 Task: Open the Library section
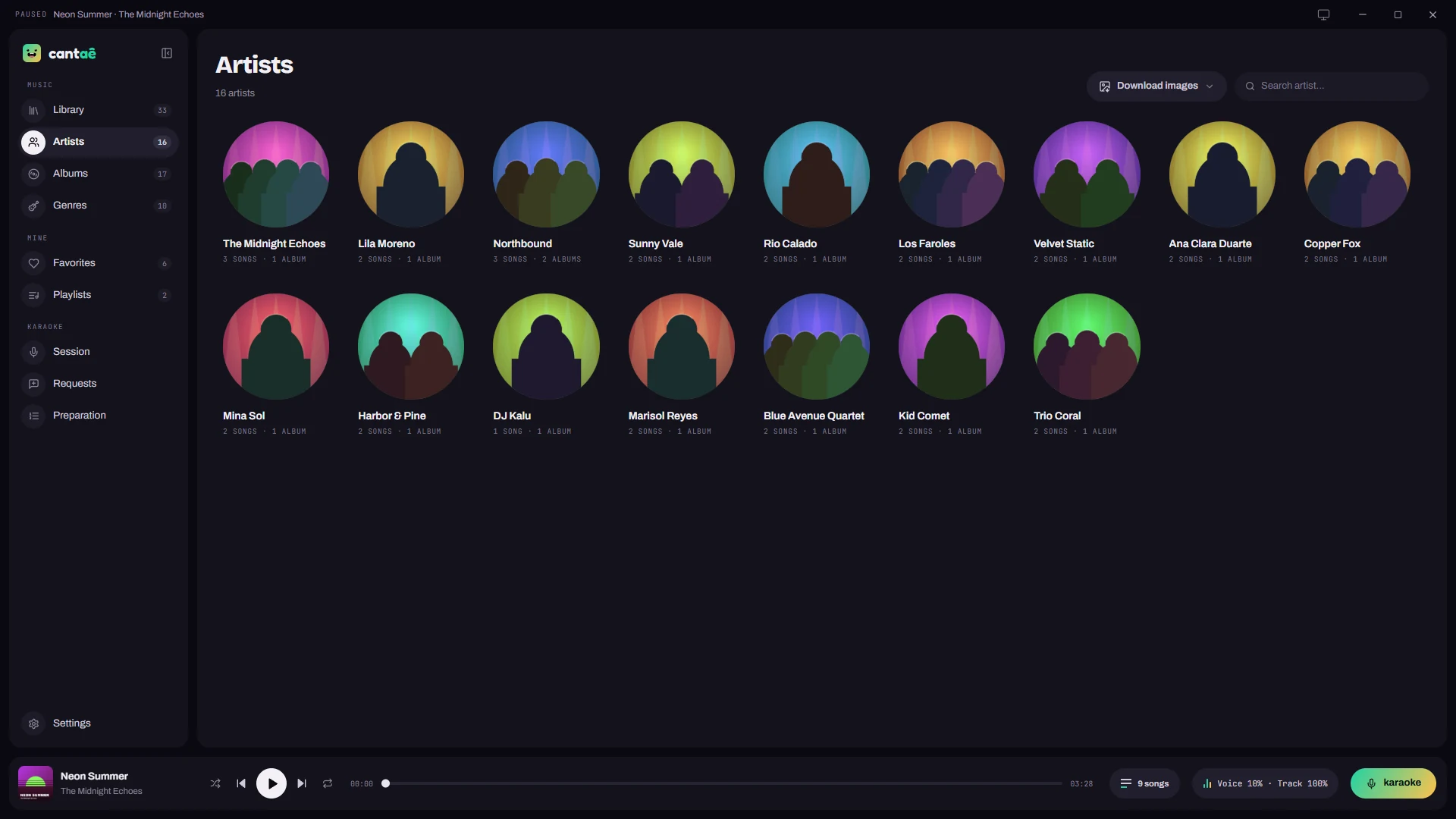99,110
